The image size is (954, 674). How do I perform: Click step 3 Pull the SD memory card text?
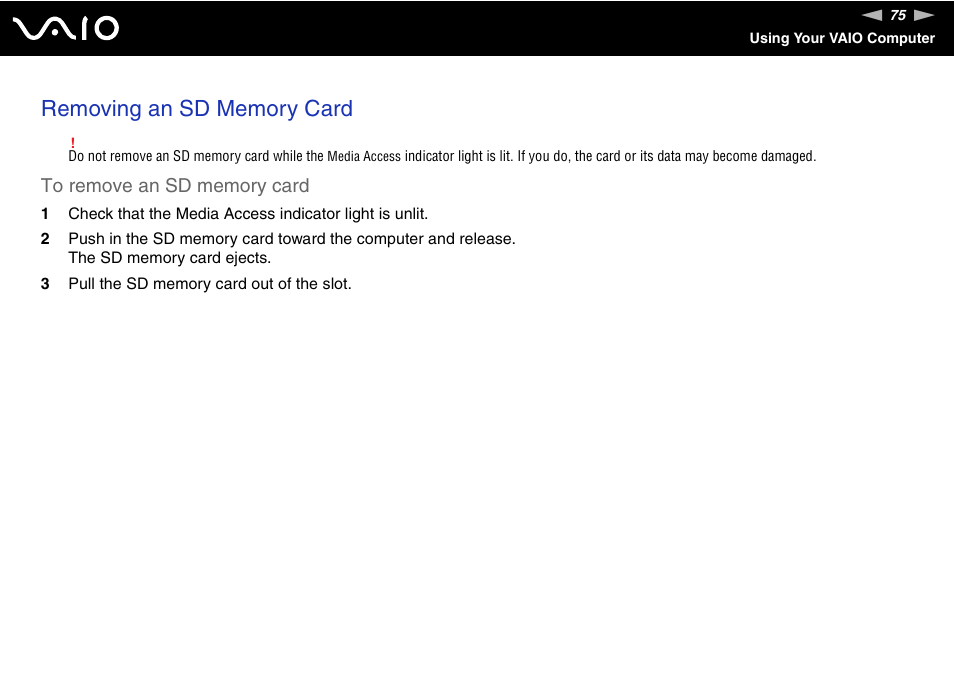pyautogui.click(x=209, y=284)
